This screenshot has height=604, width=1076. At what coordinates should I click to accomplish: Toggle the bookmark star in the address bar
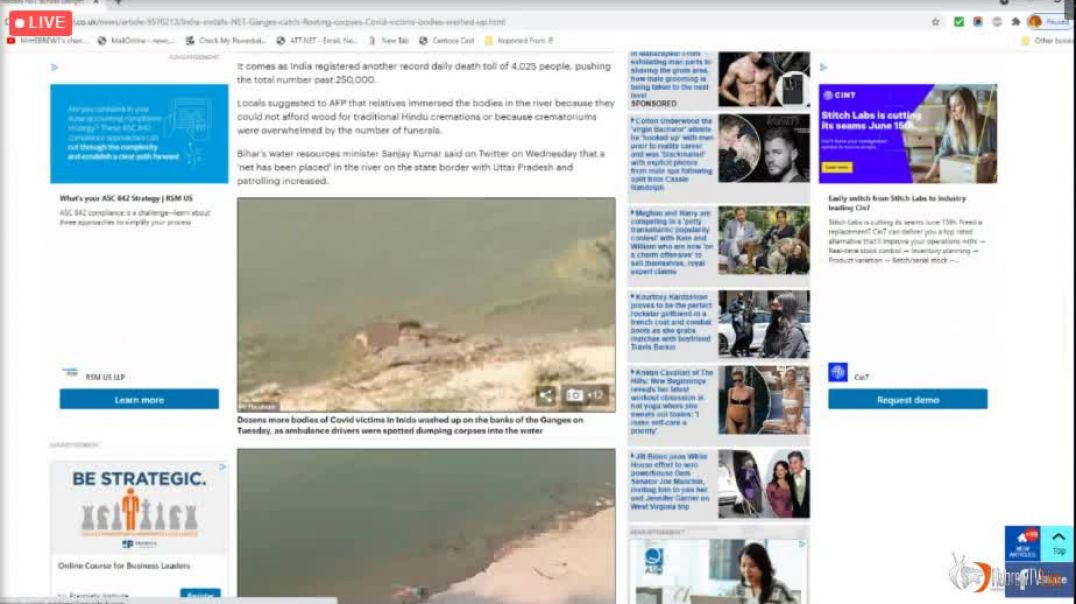tap(934, 20)
